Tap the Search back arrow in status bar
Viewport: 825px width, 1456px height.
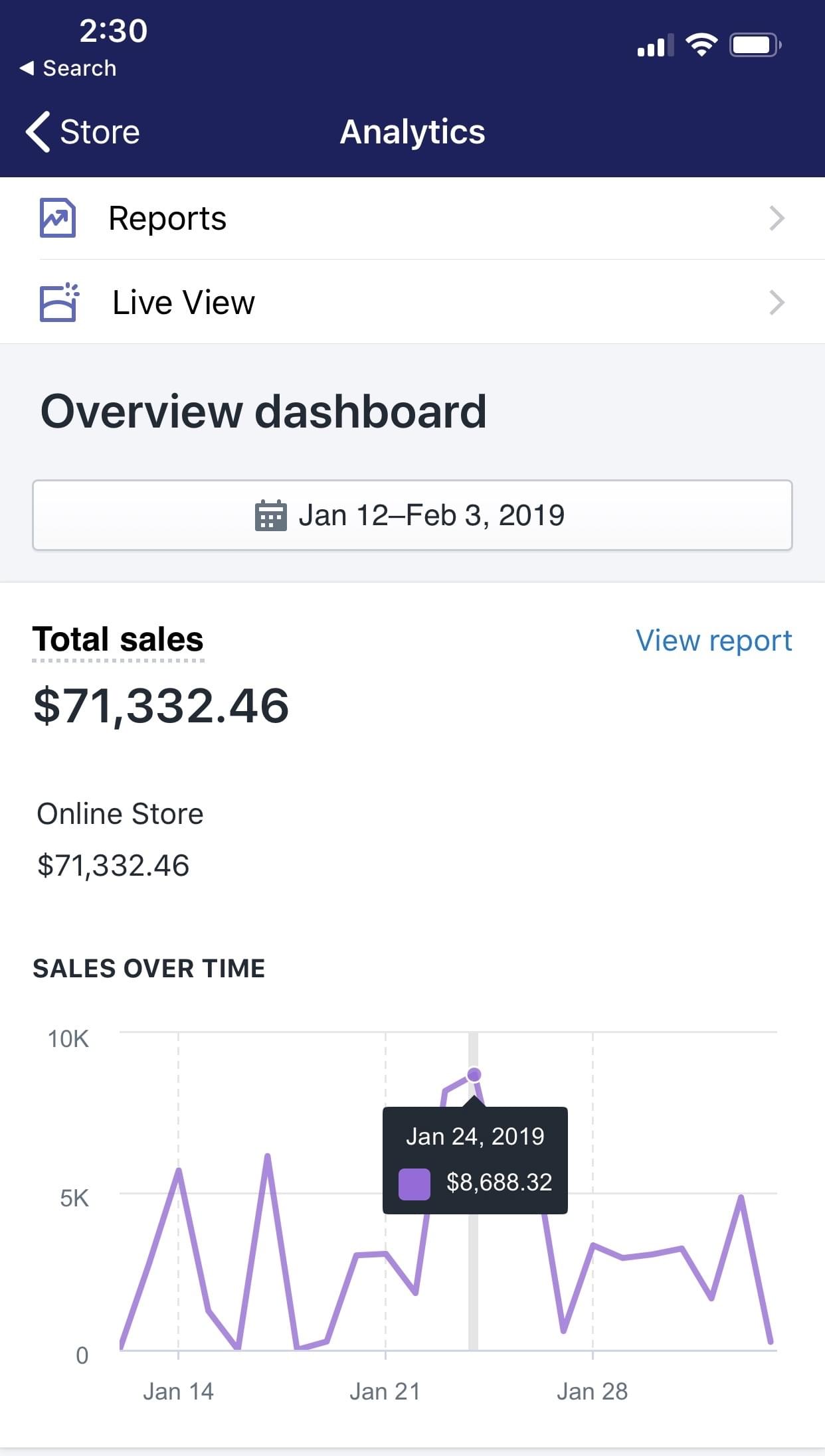[x=27, y=68]
